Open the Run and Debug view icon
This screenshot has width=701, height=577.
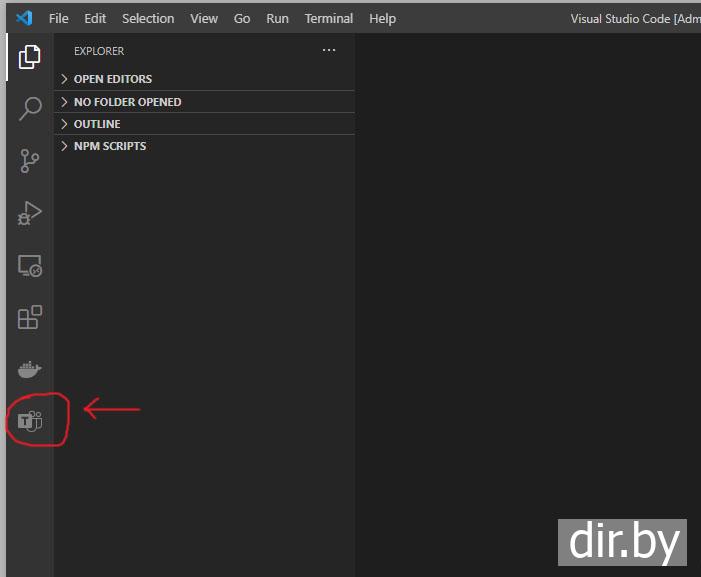pyautogui.click(x=30, y=213)
